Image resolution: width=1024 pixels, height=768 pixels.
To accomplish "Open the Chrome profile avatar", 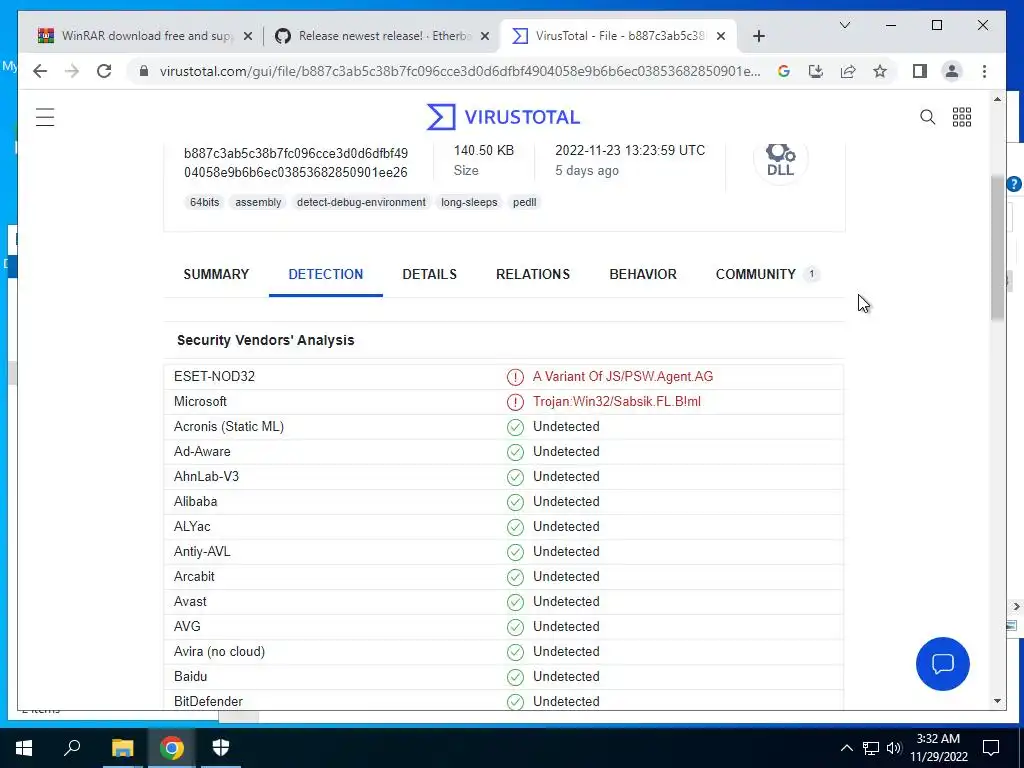I will click(x=952, y=71).
